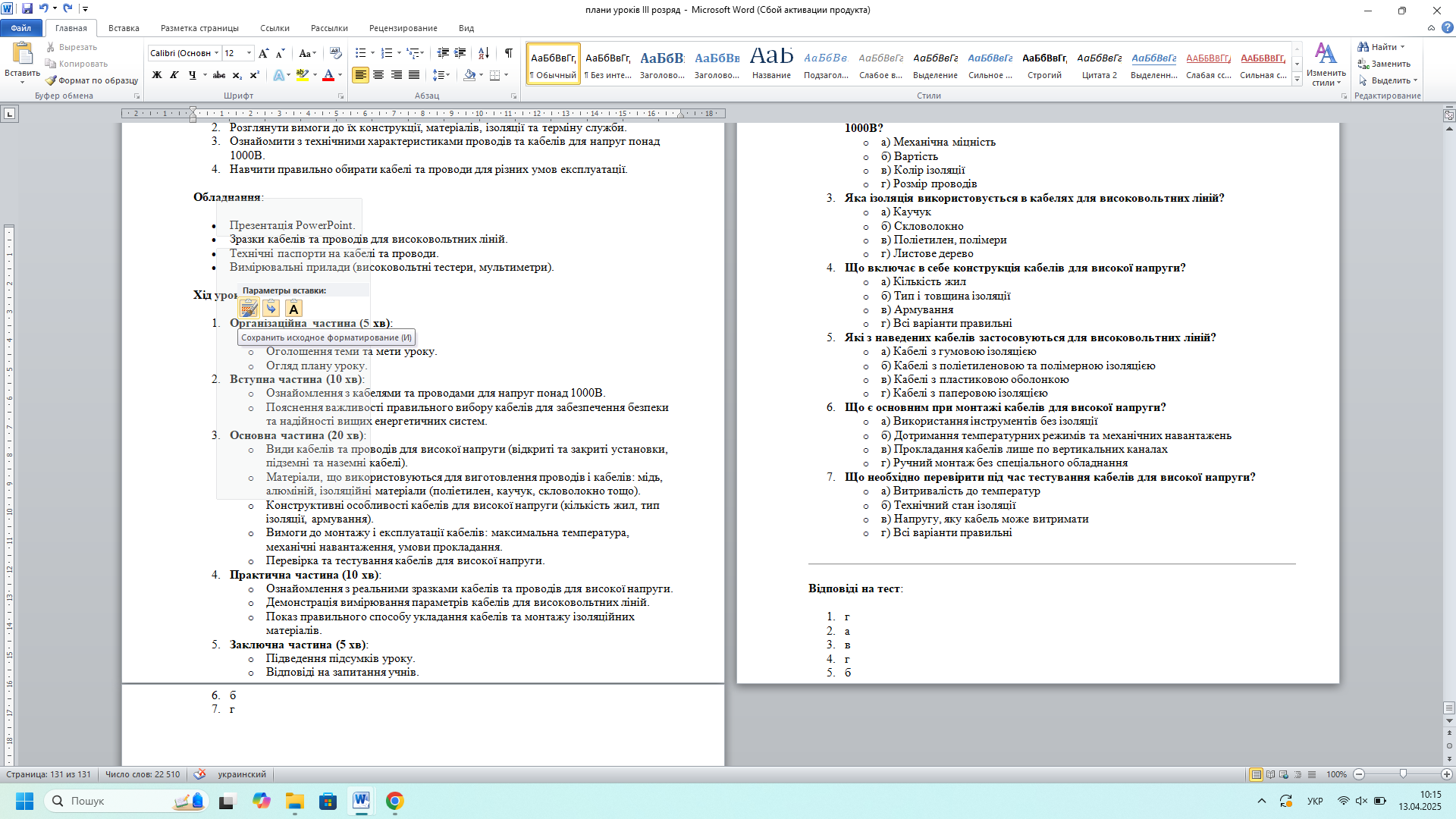The image size is (1456, 819).
Task: Toggle strikethrough formatting
Action: click(x=218, y=75)
